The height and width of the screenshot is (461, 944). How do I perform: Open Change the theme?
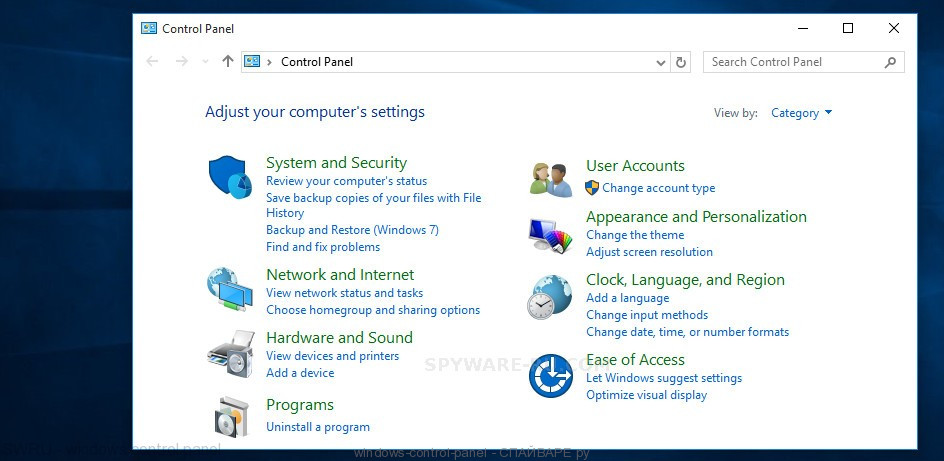635,235
